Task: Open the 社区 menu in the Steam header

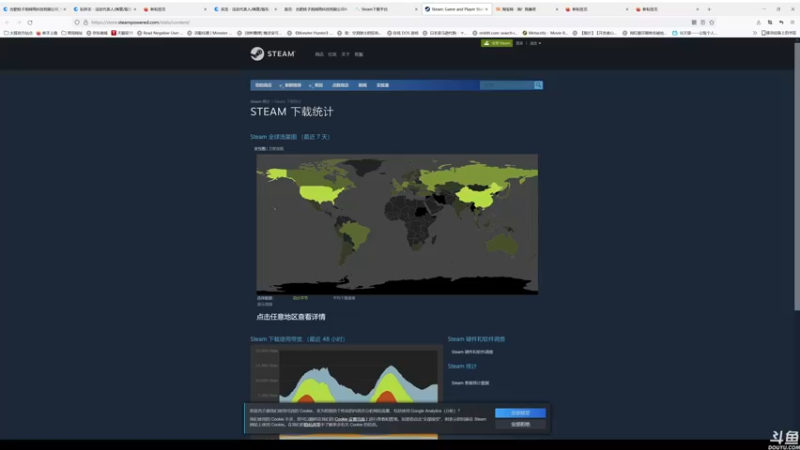Action: point(333,54)
